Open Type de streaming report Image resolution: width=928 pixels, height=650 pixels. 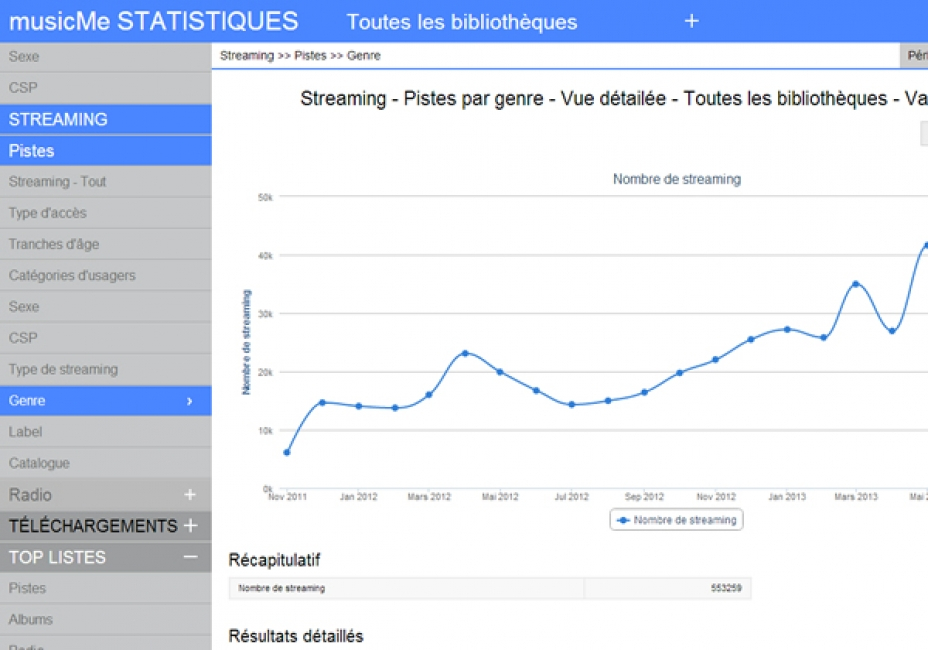105,369
